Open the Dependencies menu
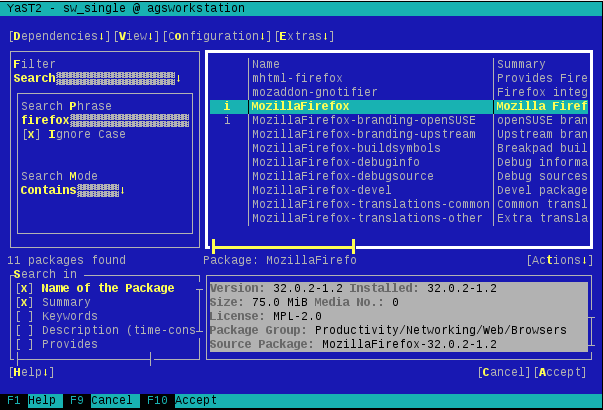 (x=60, y=36)
